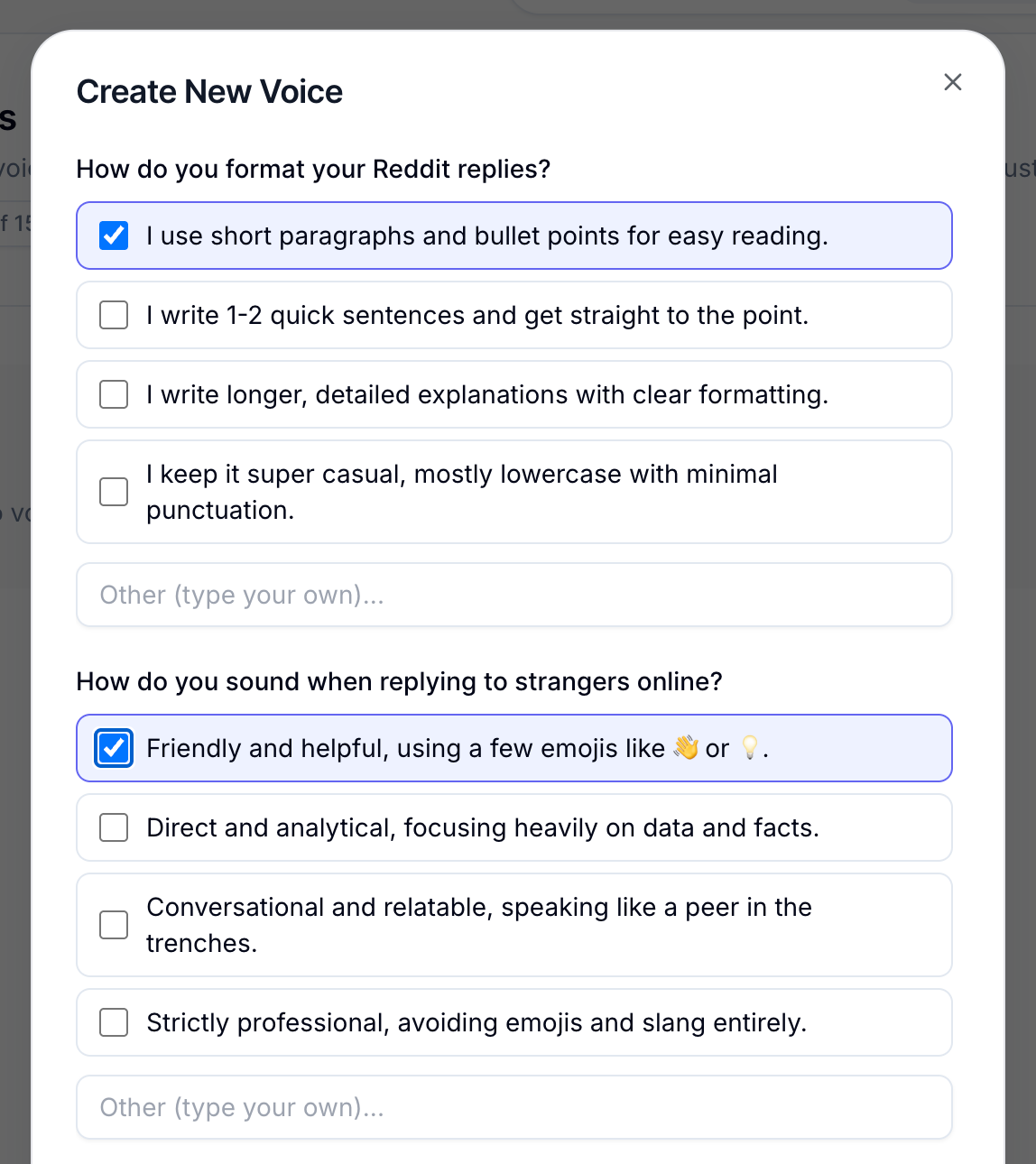
Task: Check the Direct and analytical checkbox
Action: pyautogui.click(x=114, y=827)
